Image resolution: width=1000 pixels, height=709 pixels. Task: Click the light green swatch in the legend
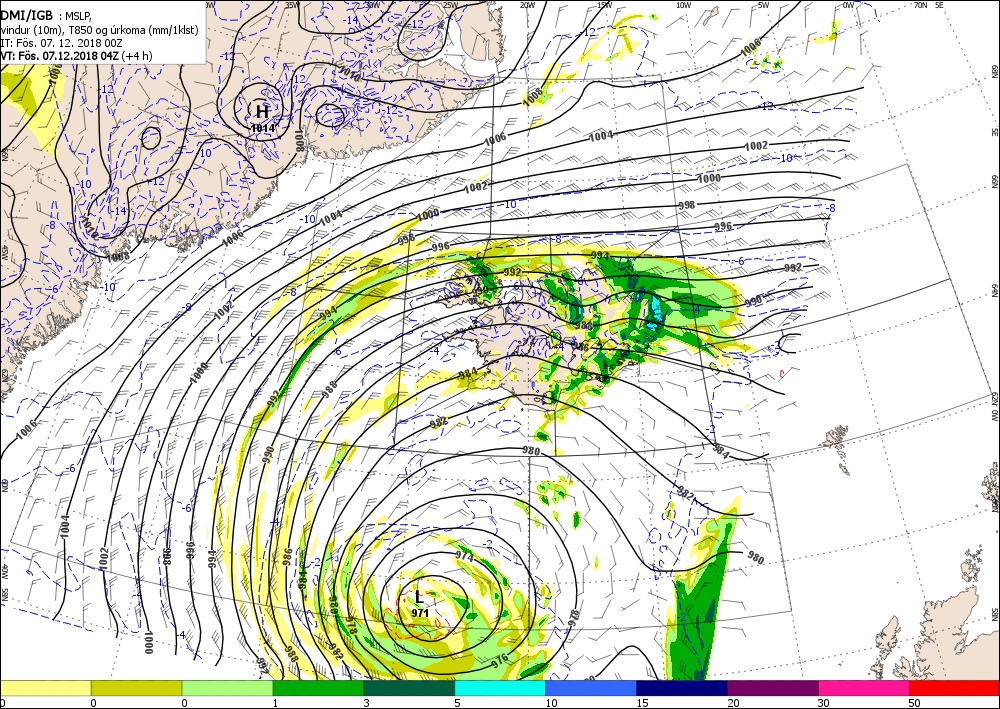pos(227,688)
